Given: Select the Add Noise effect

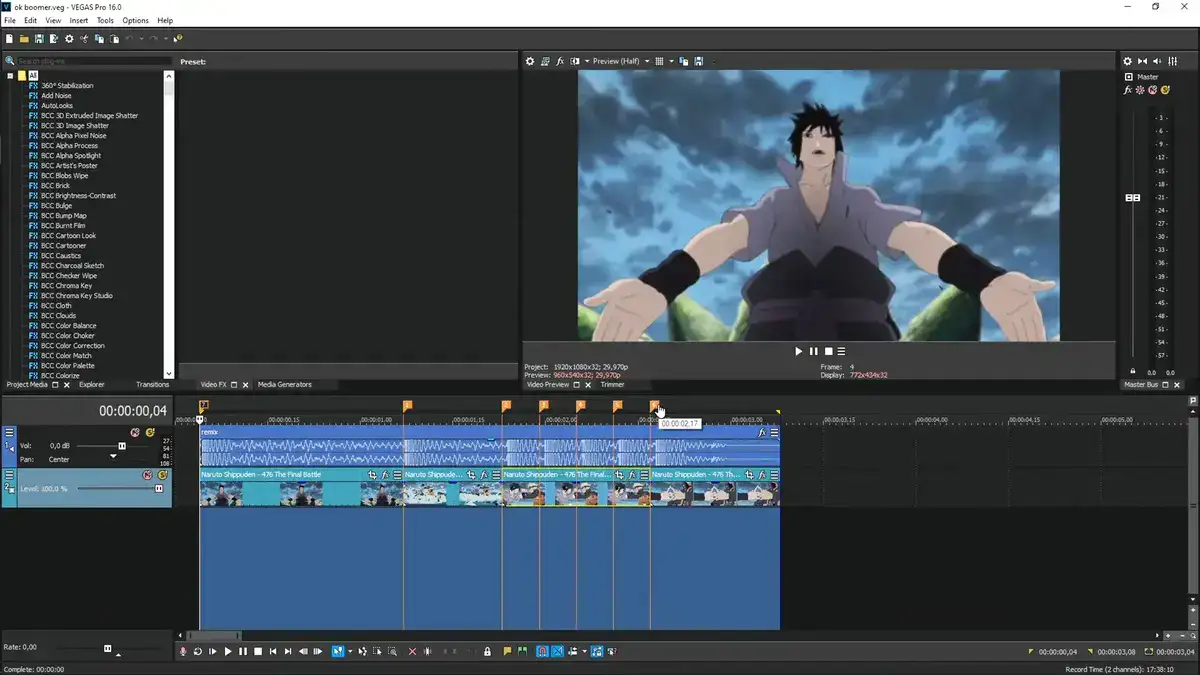Looking at the screenshot, I should (x=56, y=96).
